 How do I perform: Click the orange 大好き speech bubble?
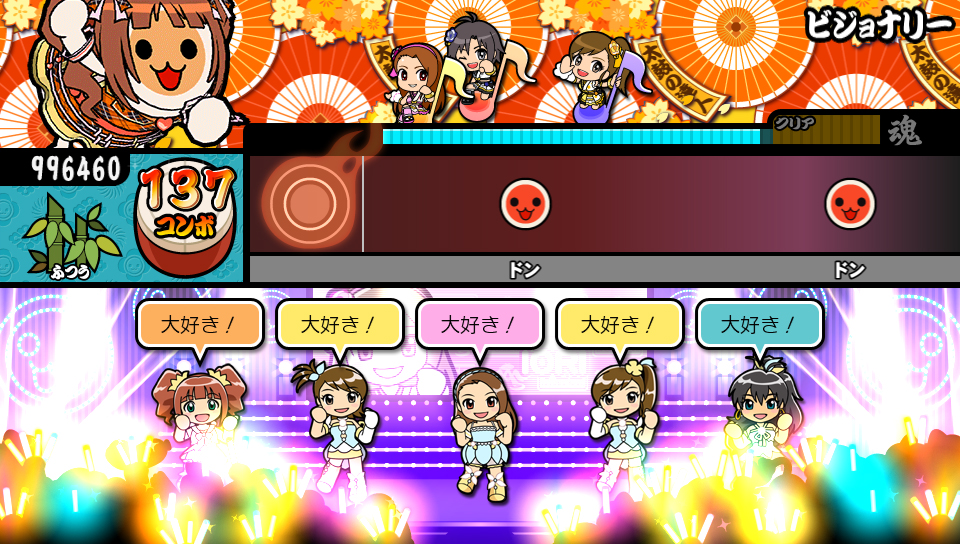pos(199,325)
